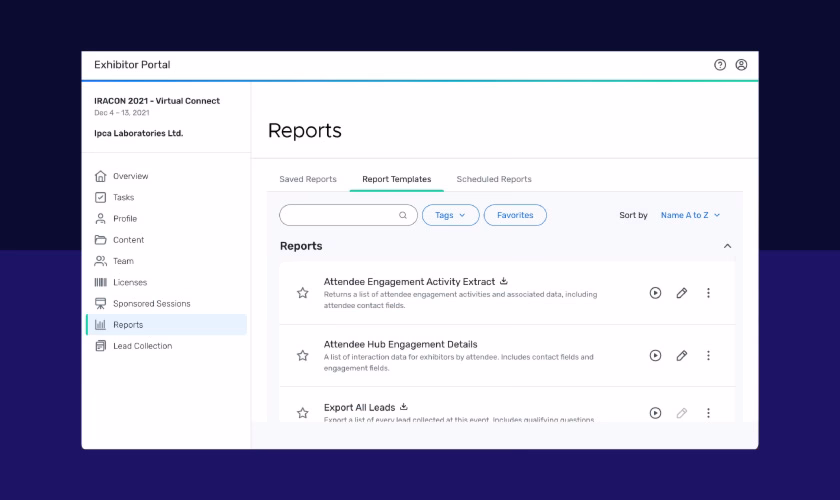This screenshot has width=840, height=500.
Task: Open the help question mark icon
Action: click(x=720, y=65)
